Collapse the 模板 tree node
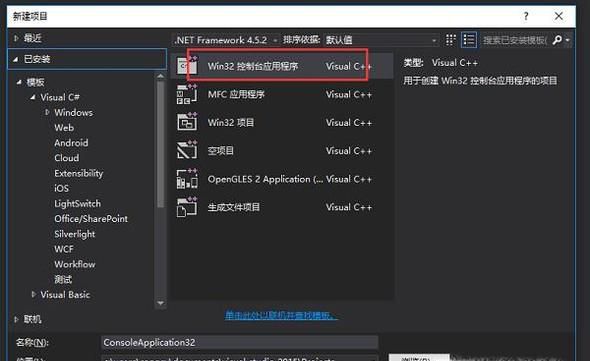Viewport: 590px width, 361px height. click(x=19, y=82)
